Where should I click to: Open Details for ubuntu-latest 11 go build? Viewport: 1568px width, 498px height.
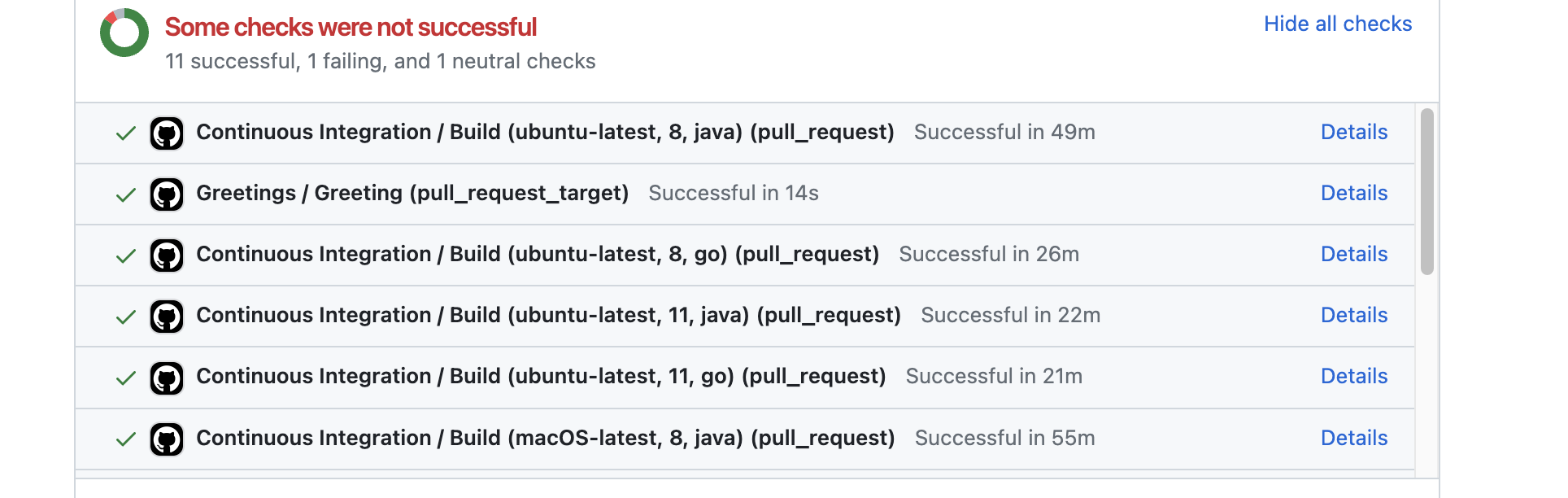click(1353, 377)
